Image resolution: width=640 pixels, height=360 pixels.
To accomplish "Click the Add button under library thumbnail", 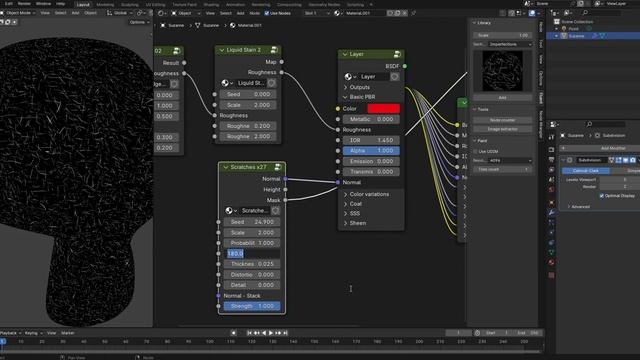I will click(502, 98).
